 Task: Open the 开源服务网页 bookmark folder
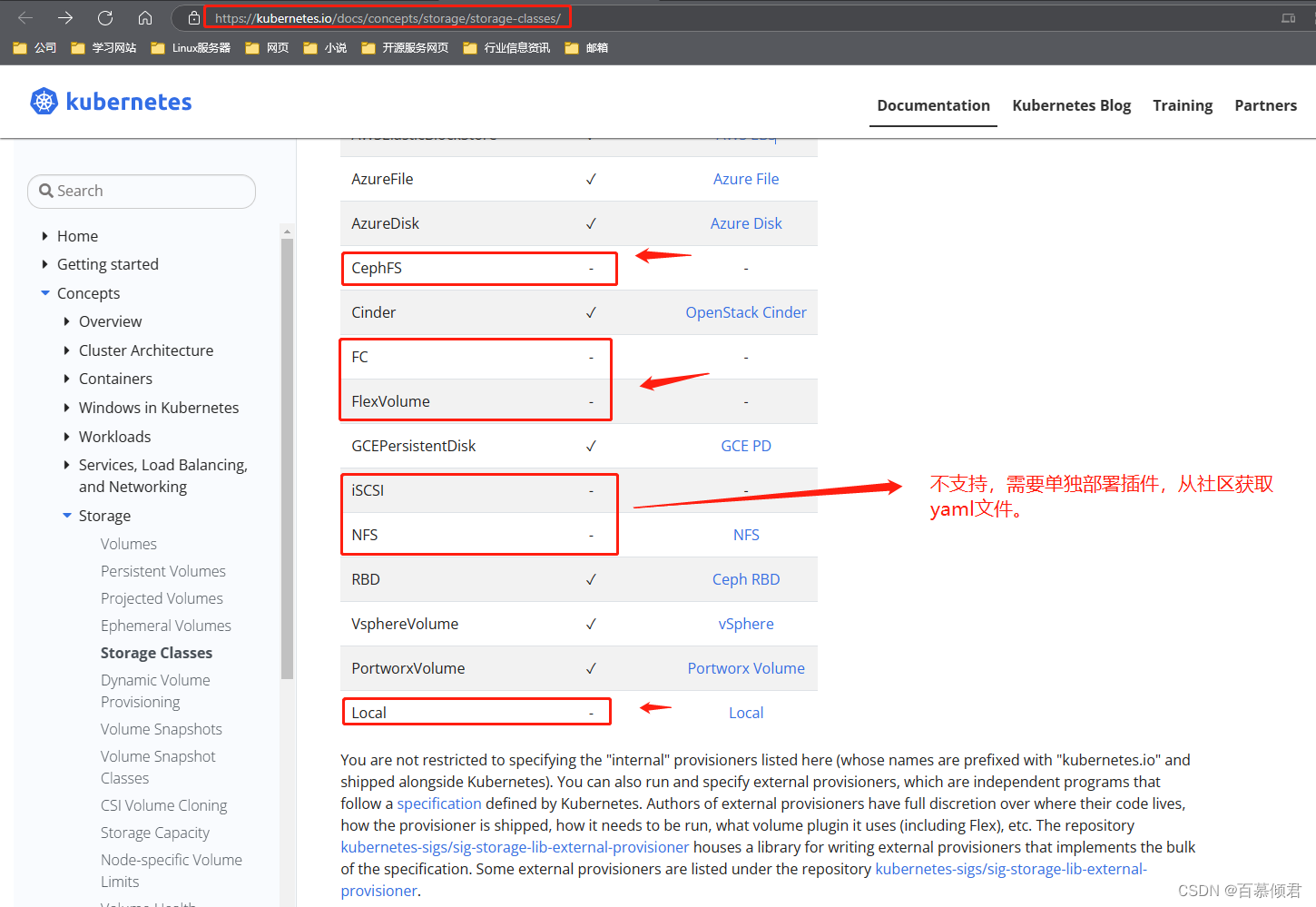(405, 48)
